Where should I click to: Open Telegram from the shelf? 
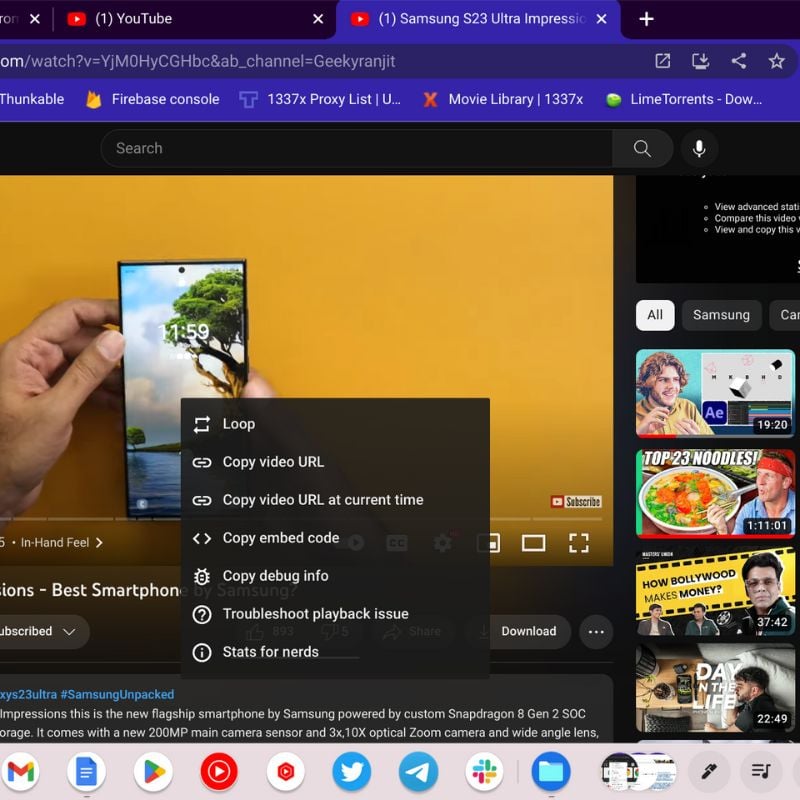point(418,771)
